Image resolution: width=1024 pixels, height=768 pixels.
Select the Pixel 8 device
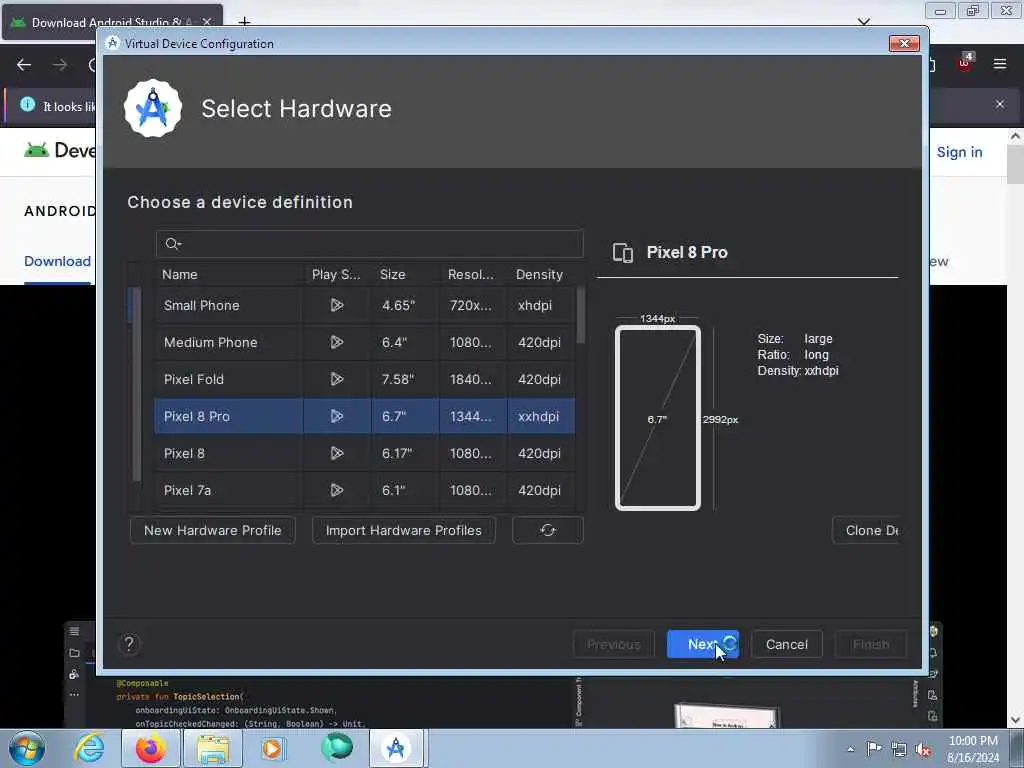tap(364, 453)
